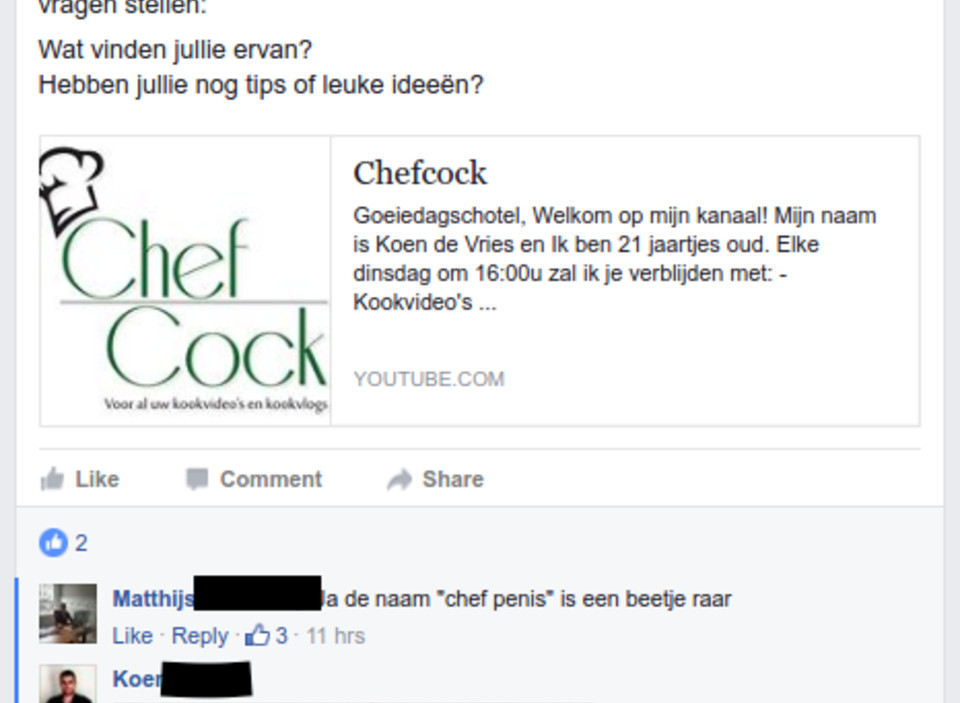Click the 11 hrs comment timestamp
The image size is (960, 703).
(x=336, y=636)
